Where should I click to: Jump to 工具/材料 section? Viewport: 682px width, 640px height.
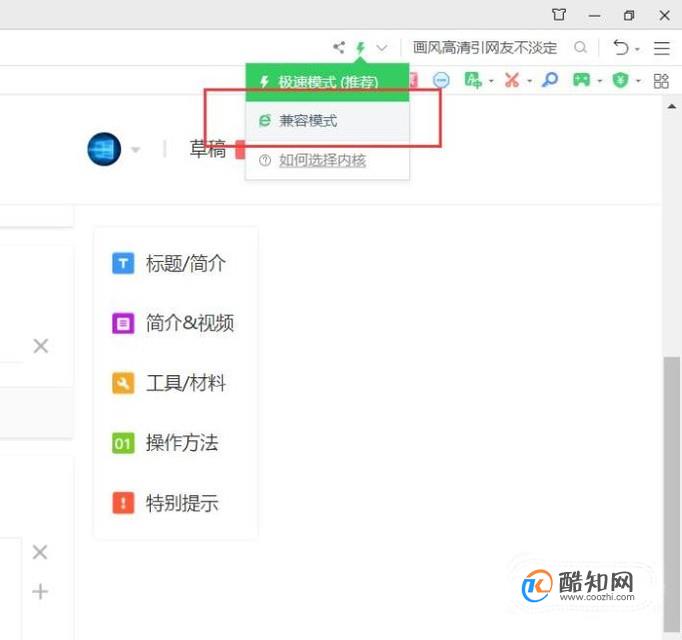coord(186,383)
